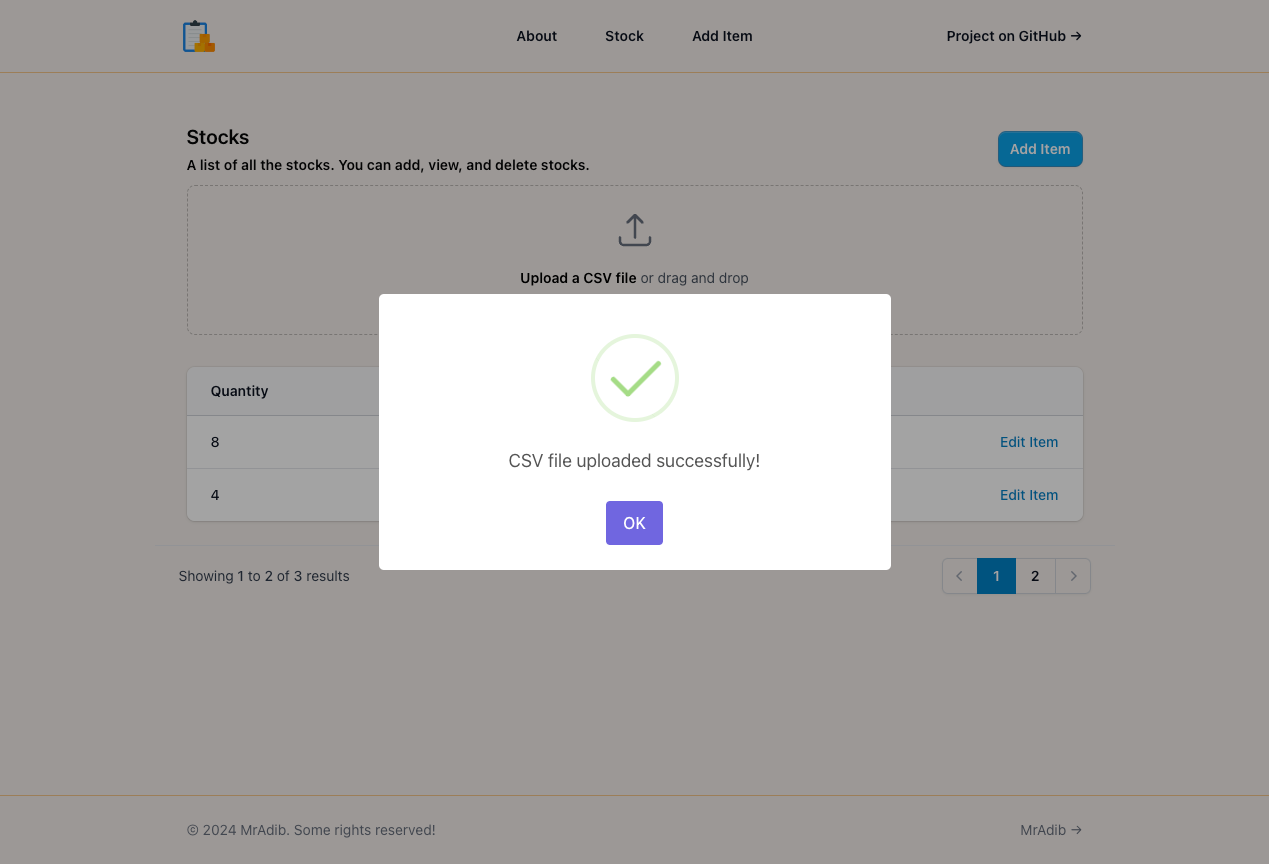Switch to the Stock navigation item
Screen dimensions: 1269x864
coord(624,36)
